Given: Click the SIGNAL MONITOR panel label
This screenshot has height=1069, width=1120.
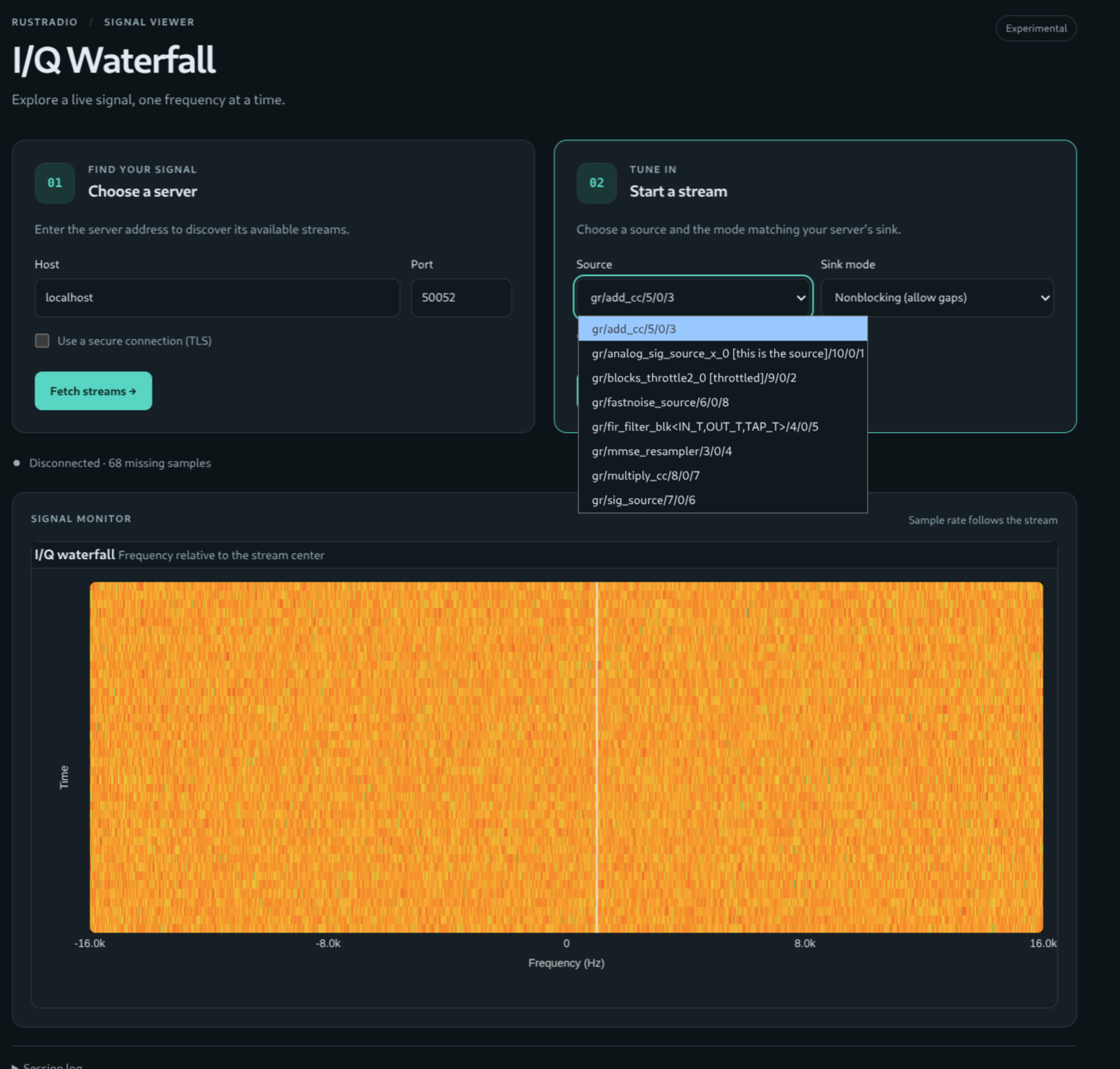Looking at the screenshot, I should [x=81, y=519].
